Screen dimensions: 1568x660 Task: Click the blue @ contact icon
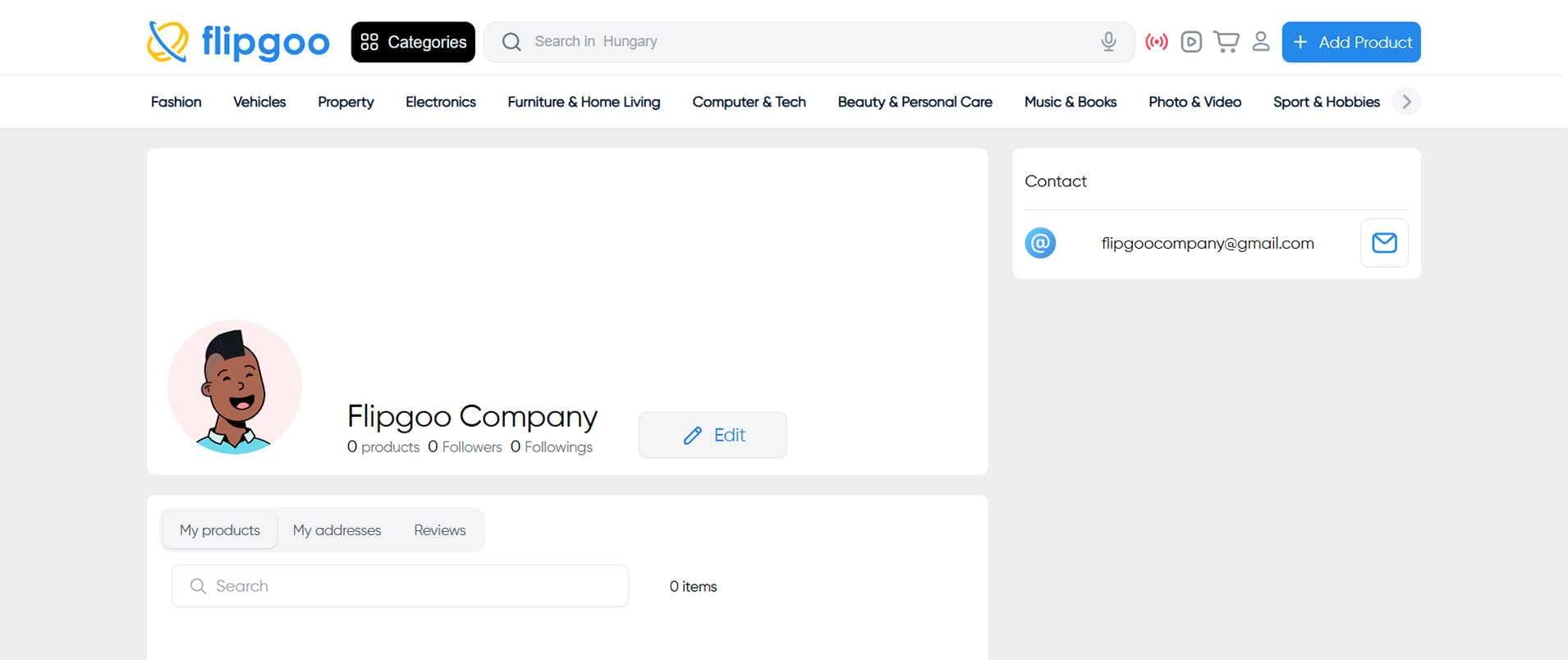[1040, 243]
